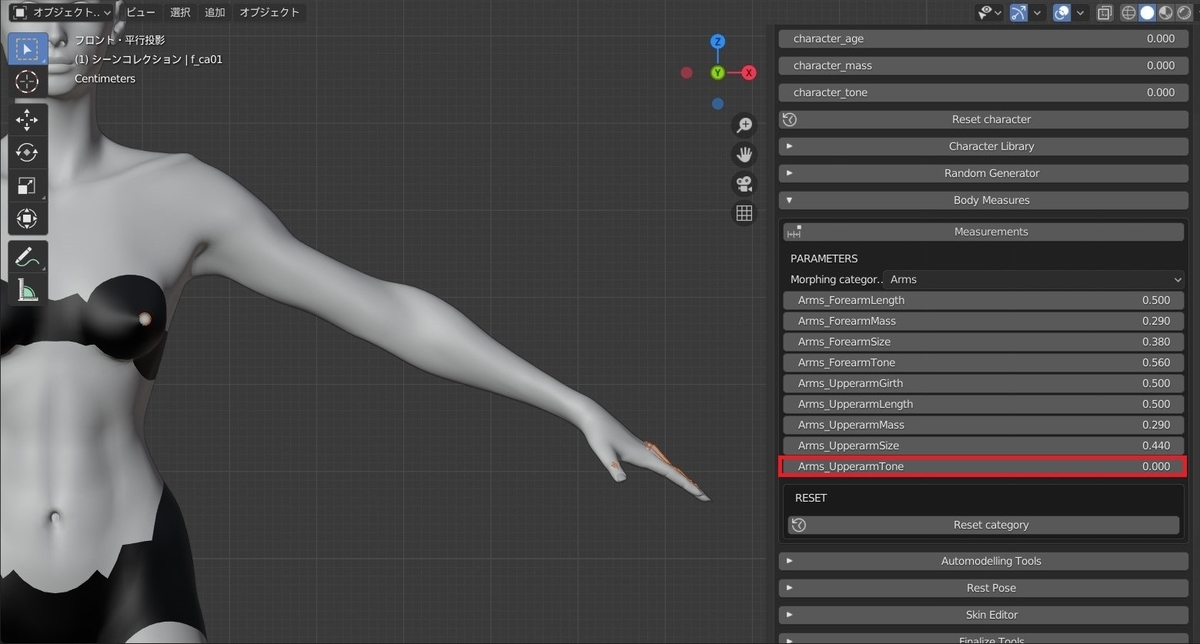Image resolution: width=1200 pixels, height=644 pixels.
Task: Toggle perspective/orthographic grid icon
Action: (744, 212)
